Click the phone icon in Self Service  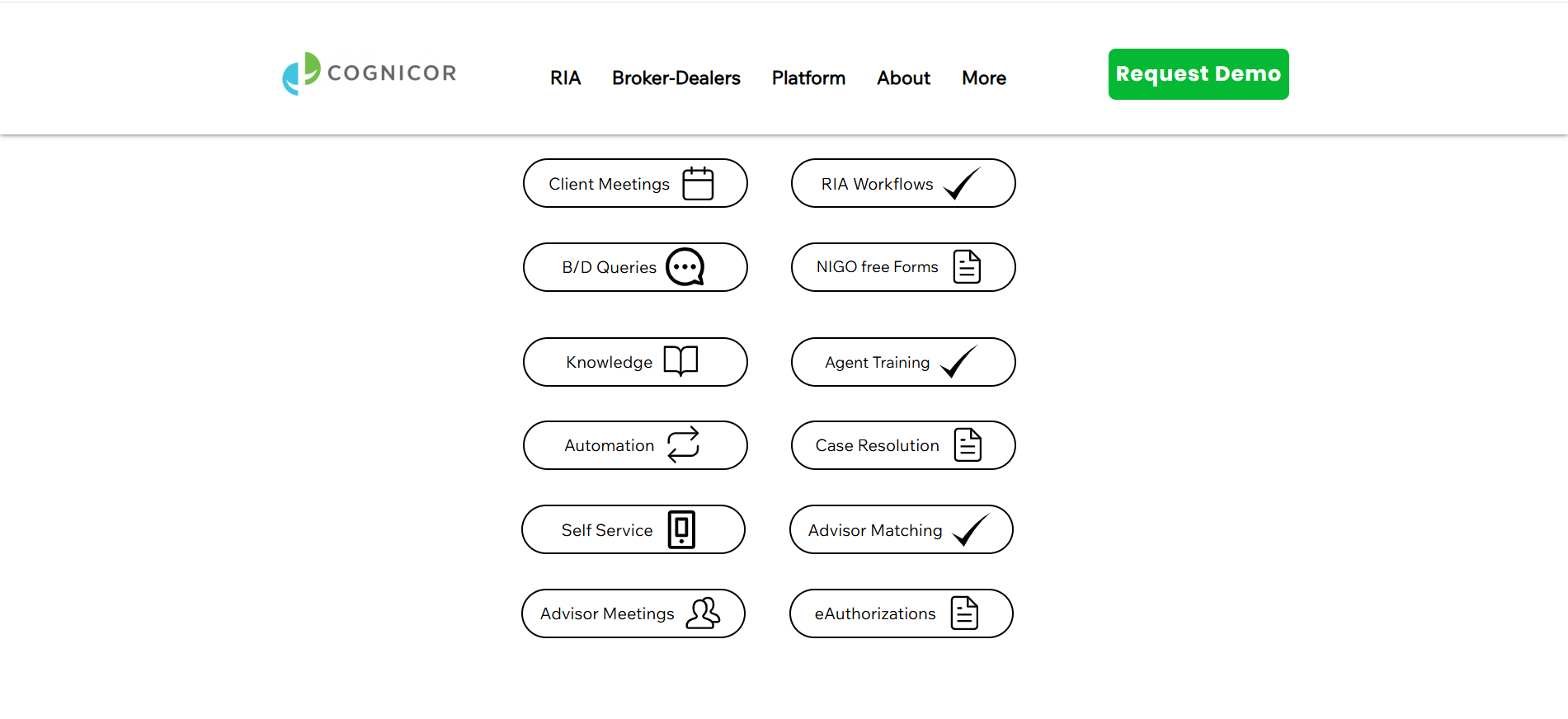(x=681, y=529)
